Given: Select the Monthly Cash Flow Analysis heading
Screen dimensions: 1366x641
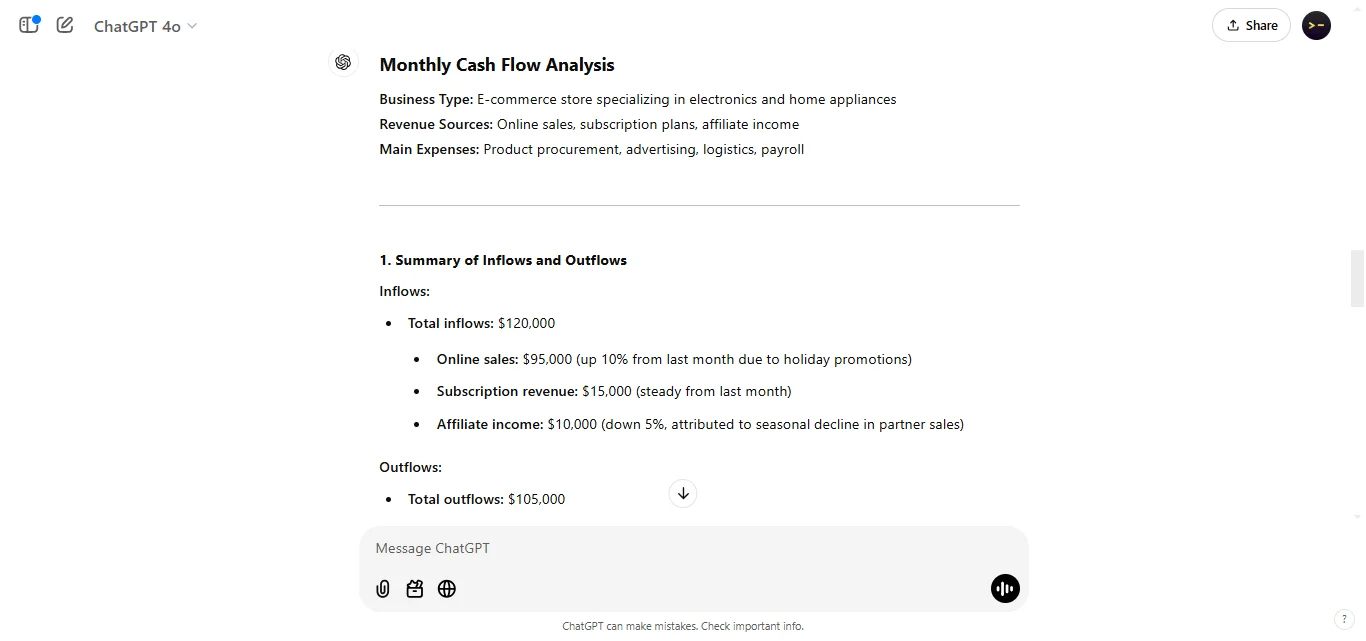Looking at the screenshot, I should 497,64.
